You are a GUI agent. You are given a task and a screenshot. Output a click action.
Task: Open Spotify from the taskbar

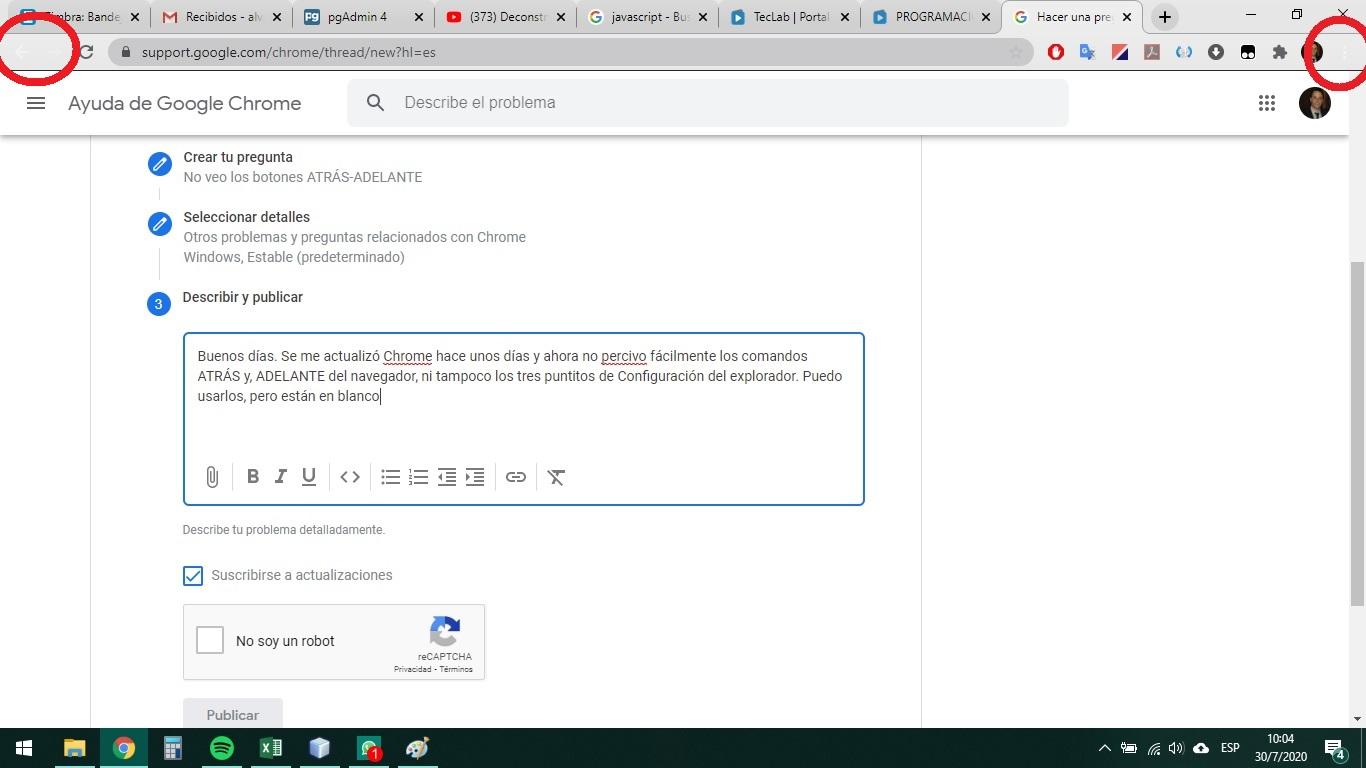tap(222, 748)
